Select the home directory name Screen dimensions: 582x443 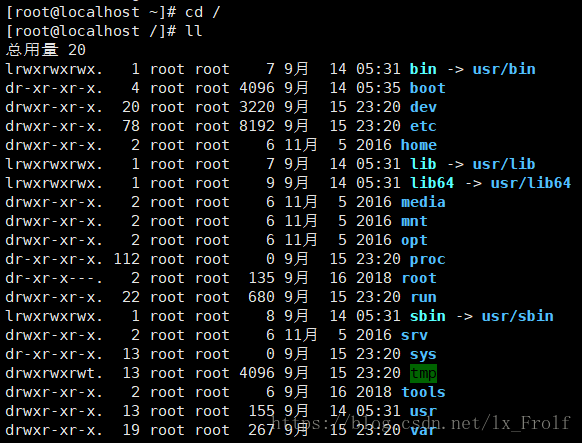pyautogui.click(x=418, y=145)
